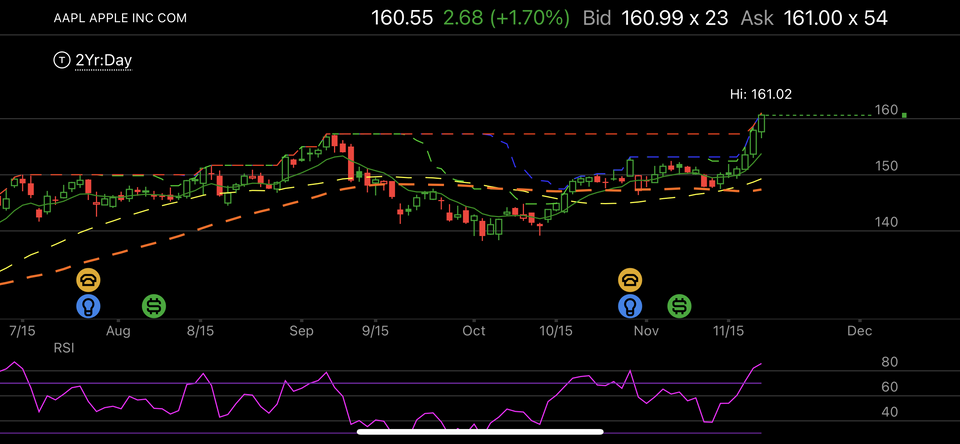Tap the late-October earnings call phone icon
960x444 pixels.
pos(630,280)
